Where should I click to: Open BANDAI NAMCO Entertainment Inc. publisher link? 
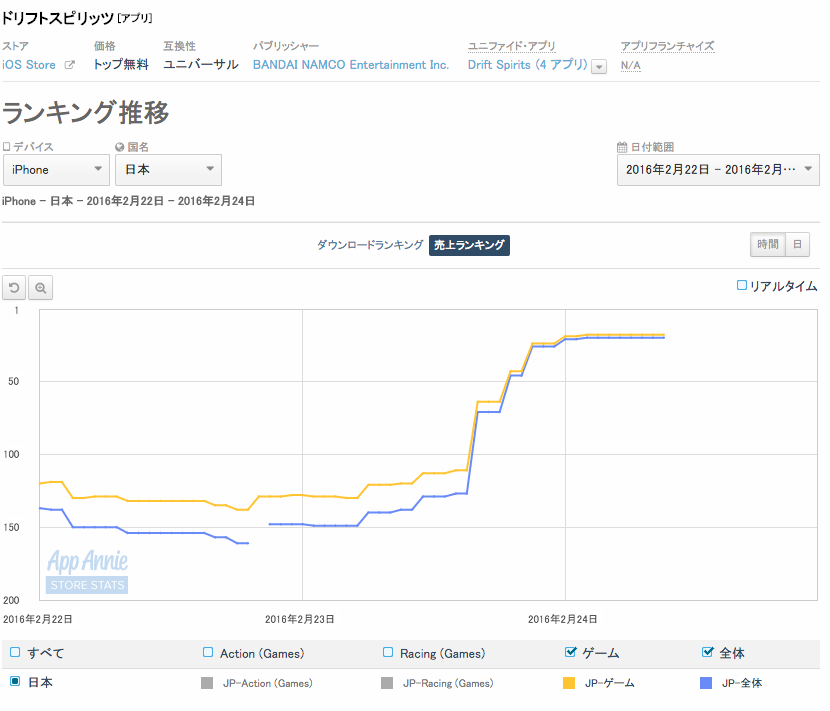[x=350, y=65]
